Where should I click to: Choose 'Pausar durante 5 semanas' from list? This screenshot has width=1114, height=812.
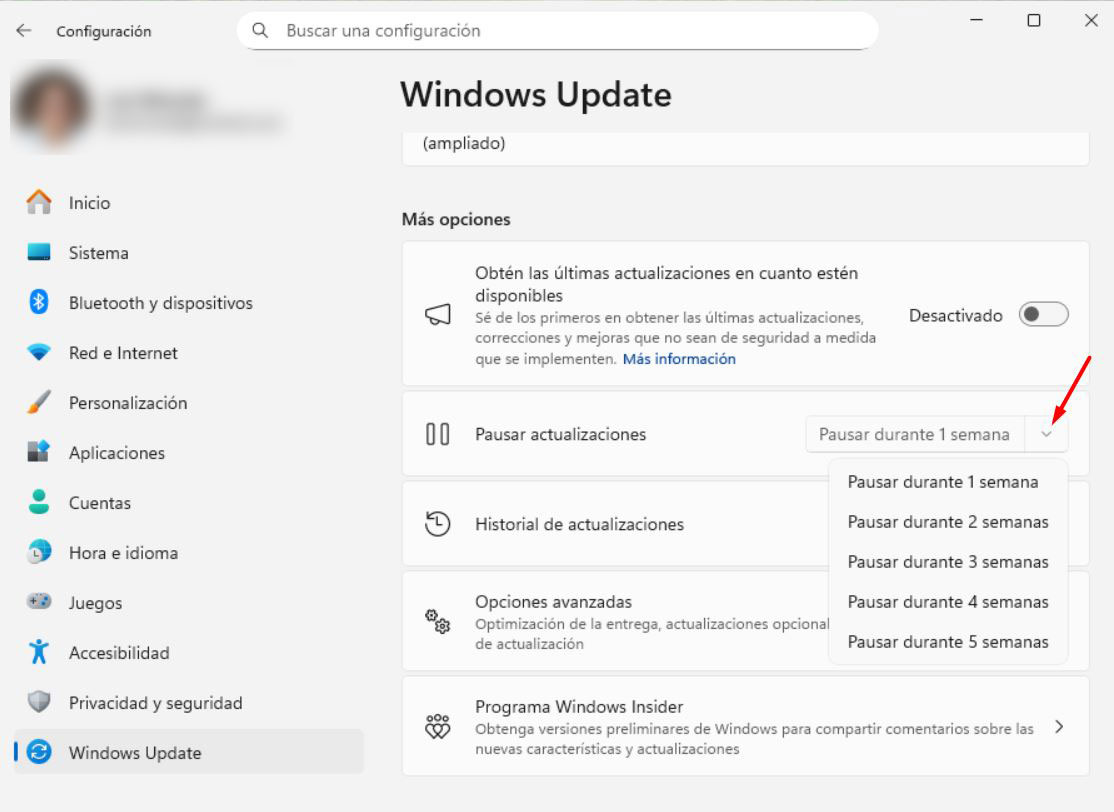948,641
